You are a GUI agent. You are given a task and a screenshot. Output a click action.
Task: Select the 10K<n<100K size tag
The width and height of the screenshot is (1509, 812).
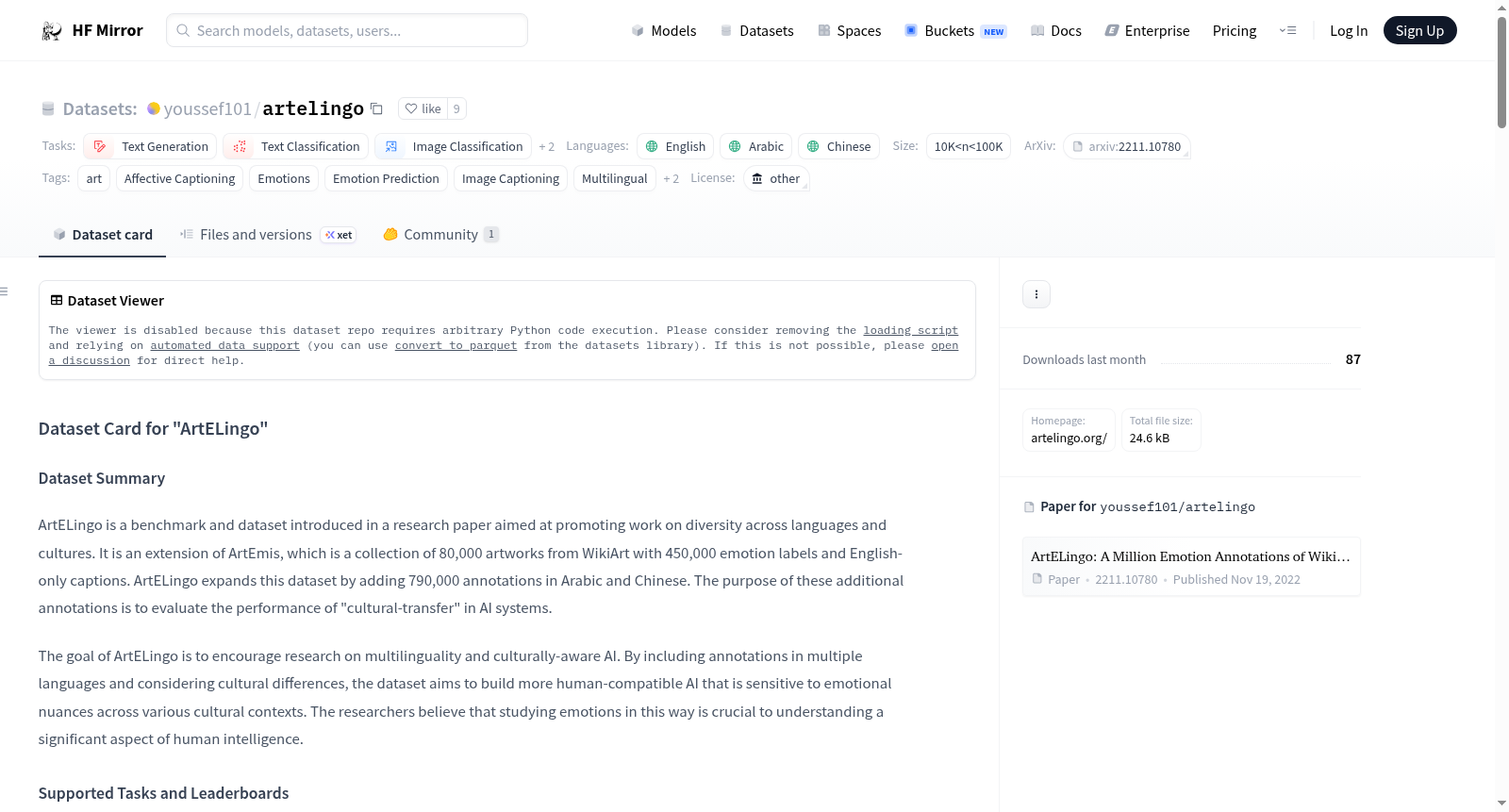point(969,146)
